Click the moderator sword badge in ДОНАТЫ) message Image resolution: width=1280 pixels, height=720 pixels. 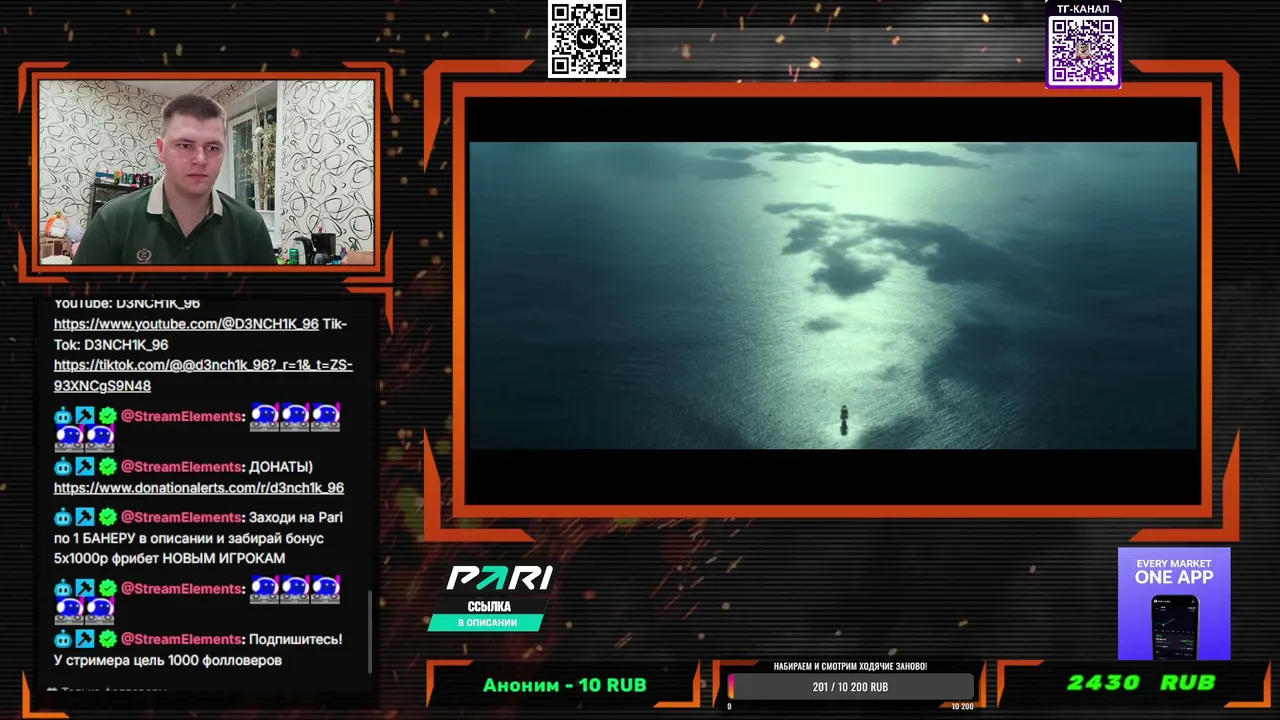click(x=85, y=467)
